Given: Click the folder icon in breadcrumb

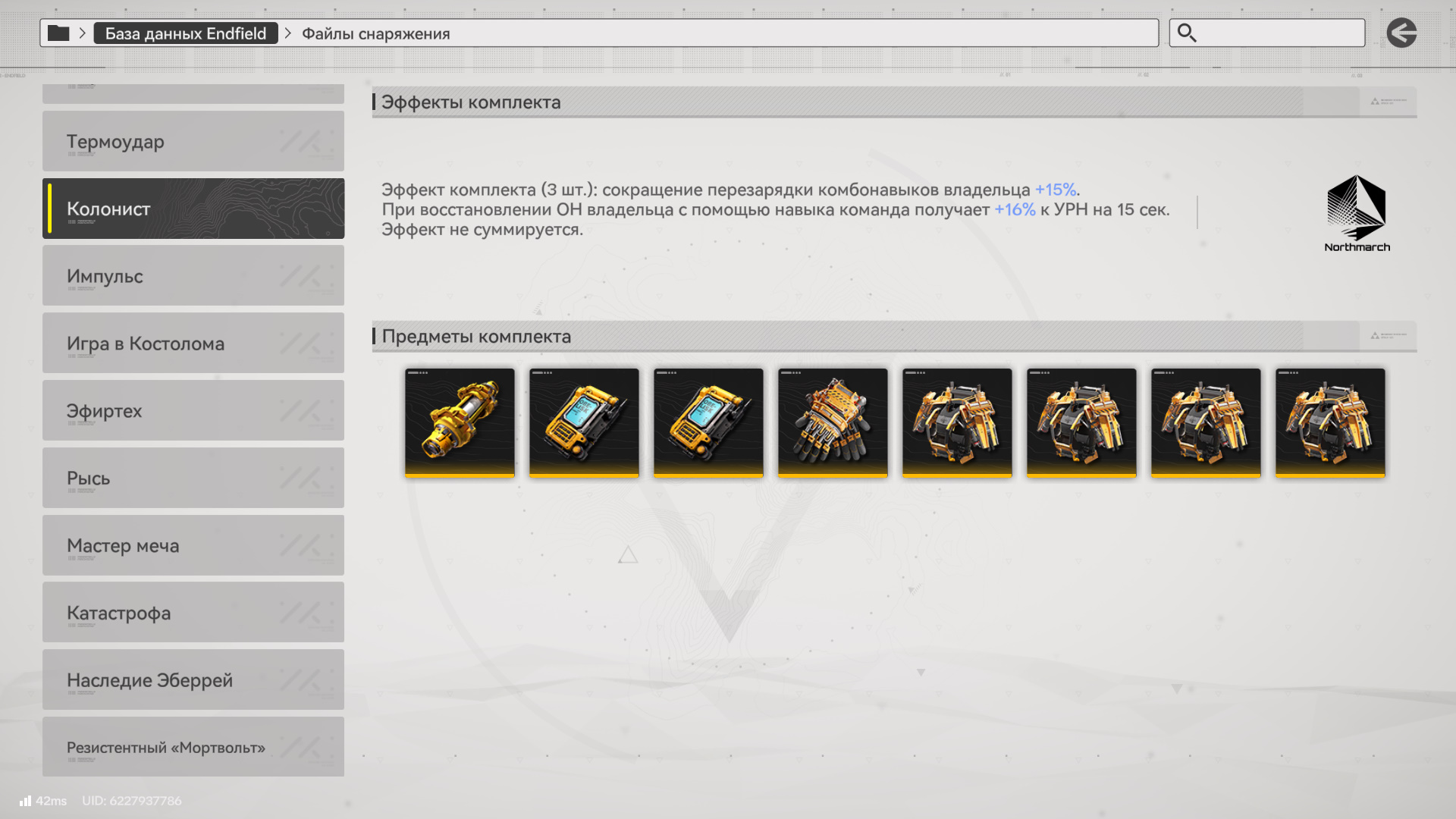Looking at the screenshot, I should click(58, 33).
